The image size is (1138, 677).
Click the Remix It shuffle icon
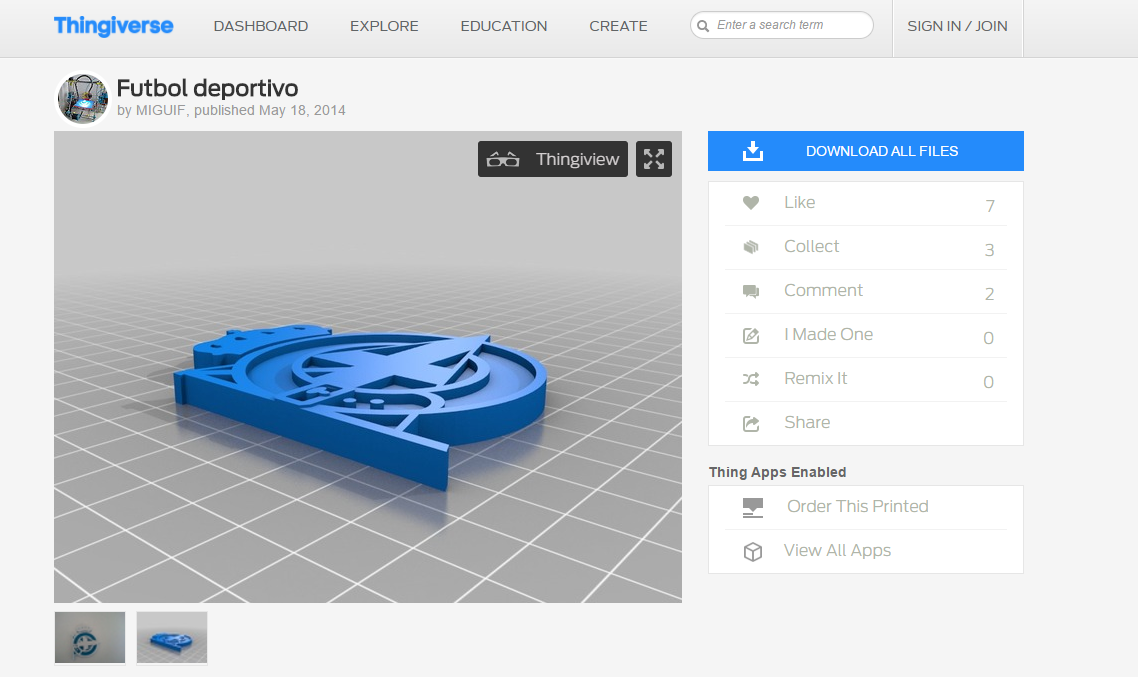coord(750,379)
